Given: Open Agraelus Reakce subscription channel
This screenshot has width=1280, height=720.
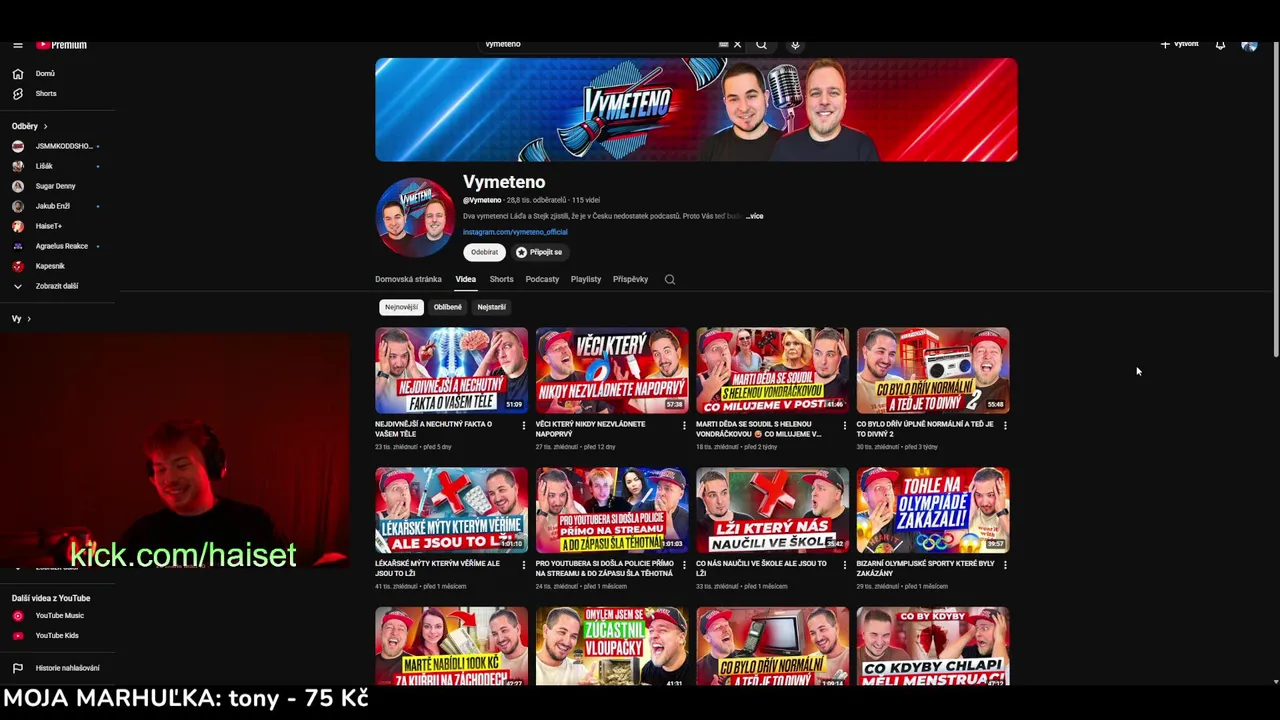Looking at the screenshot, I should tap(56, 246).
